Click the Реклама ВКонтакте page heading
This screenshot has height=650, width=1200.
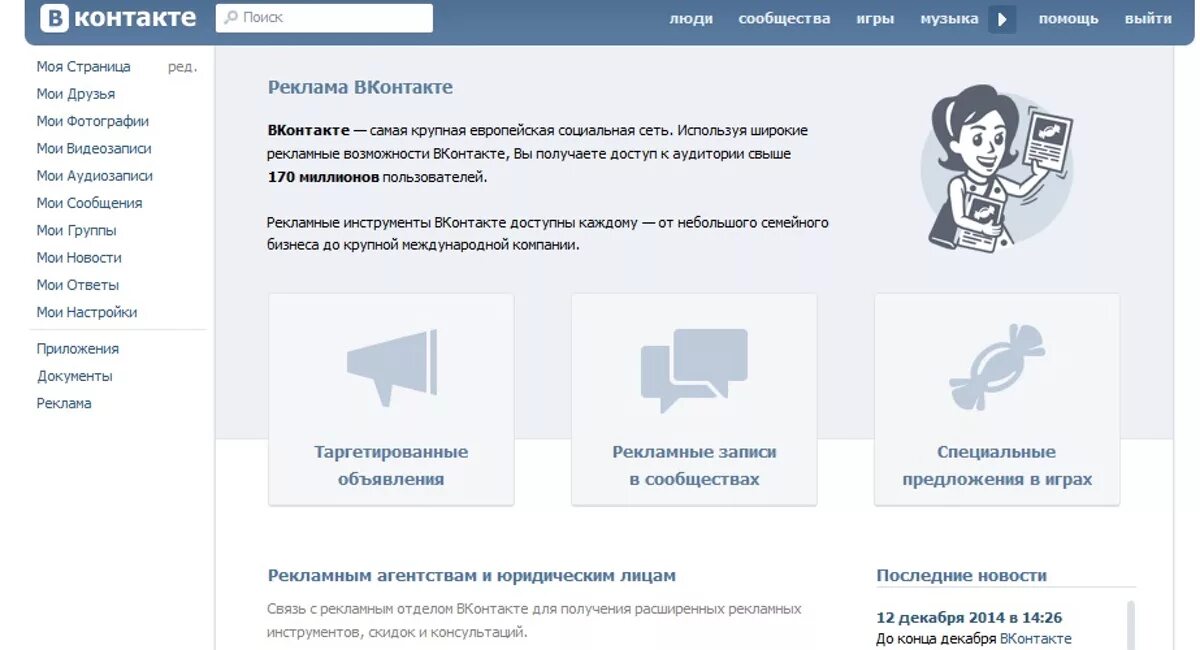(360, 87)
